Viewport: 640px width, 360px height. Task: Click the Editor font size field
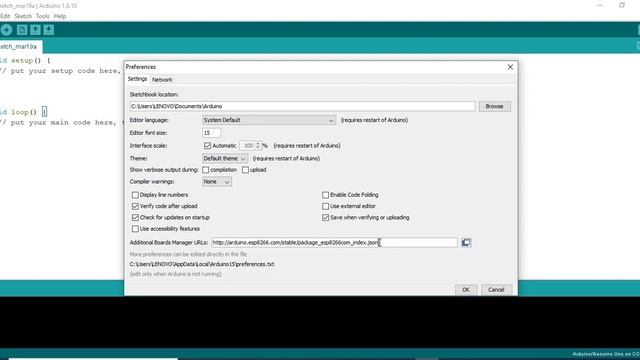pos(211,133)
